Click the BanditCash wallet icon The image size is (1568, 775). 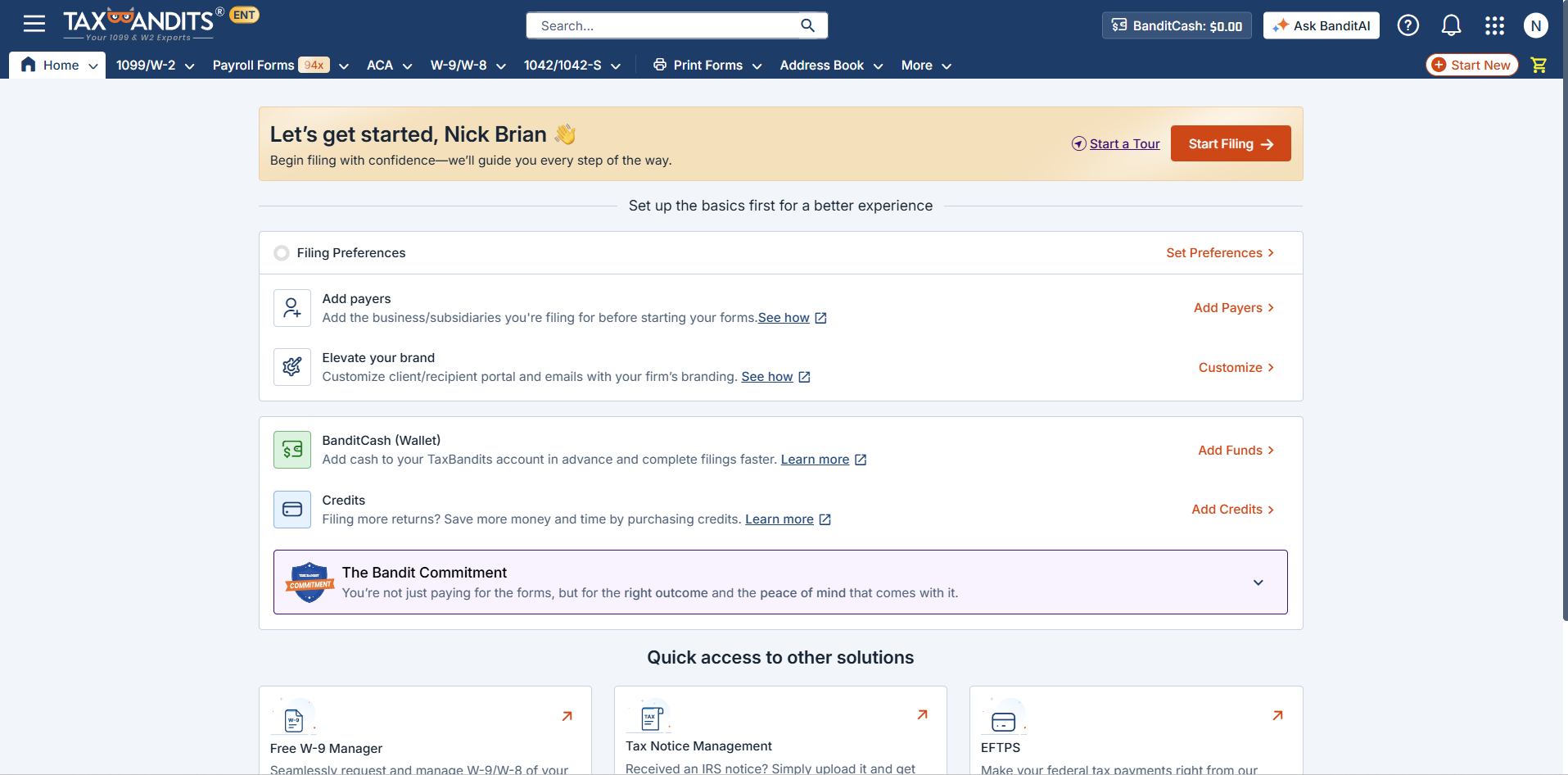pyautogui.click(x=292, y=450)
